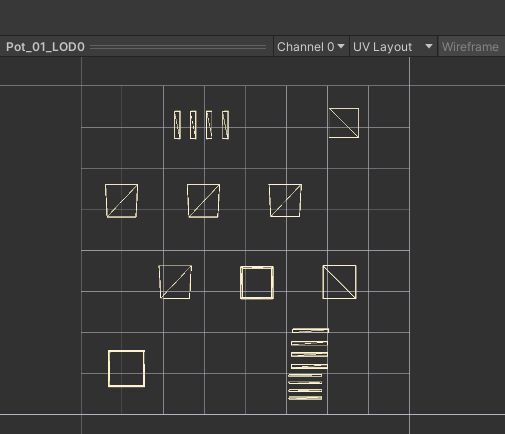Click the arrow beside Channel 0

341,46
